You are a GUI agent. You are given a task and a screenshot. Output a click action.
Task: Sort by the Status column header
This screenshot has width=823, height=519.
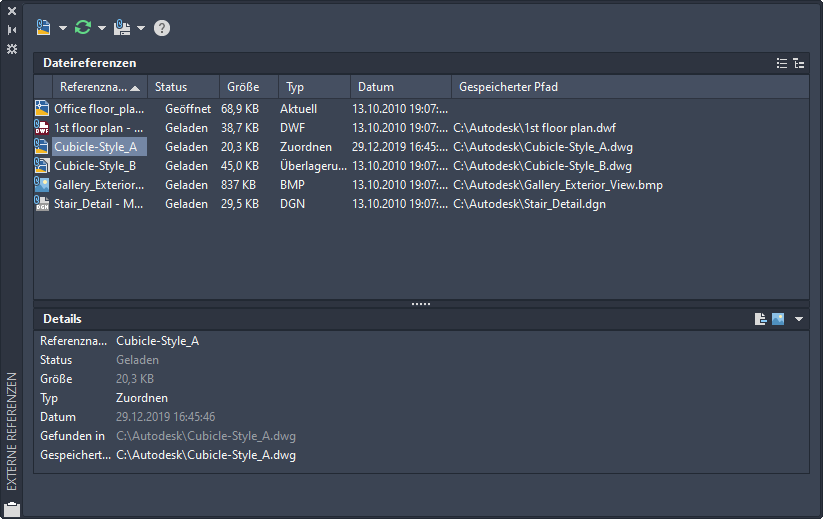[183, 87]
